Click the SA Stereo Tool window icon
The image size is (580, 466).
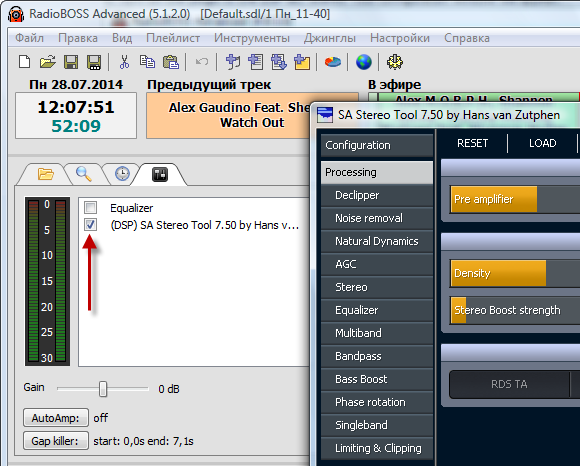click(325, 115)
